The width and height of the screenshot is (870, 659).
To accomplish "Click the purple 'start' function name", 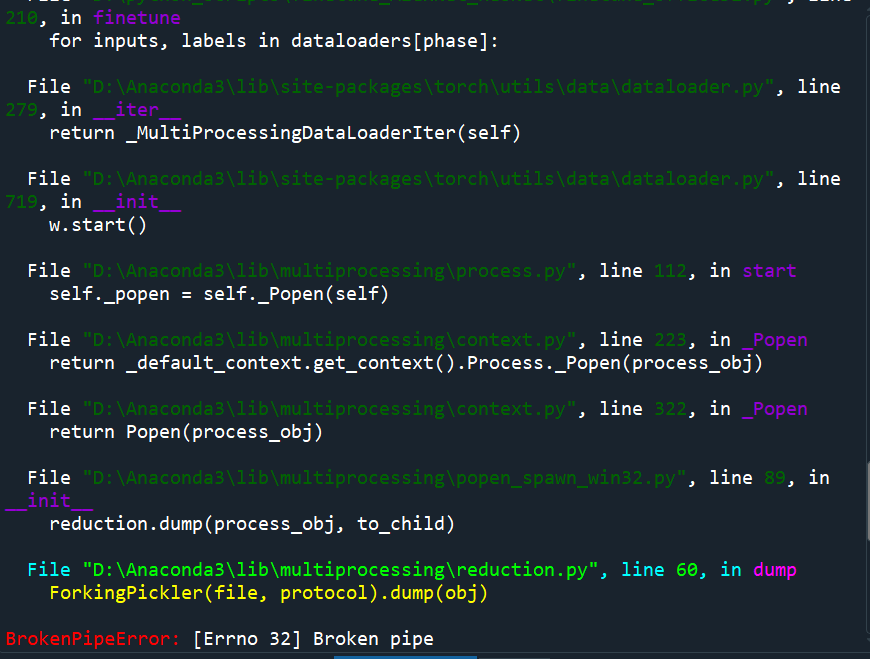I will (x=770, y=271).
